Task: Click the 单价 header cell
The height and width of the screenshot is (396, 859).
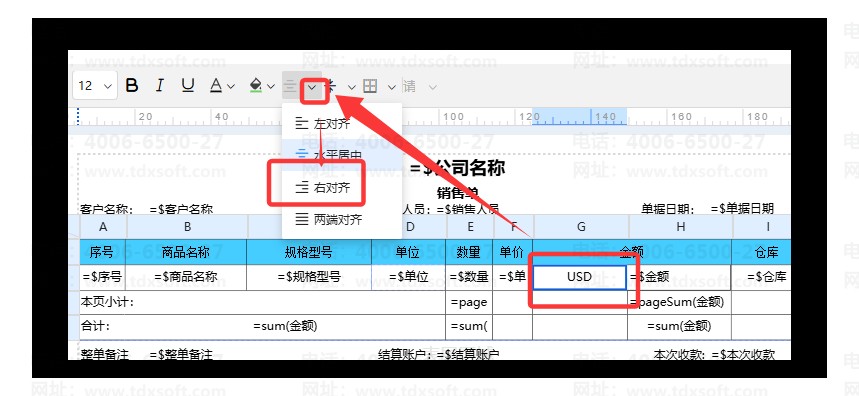Action: [512, 252]
